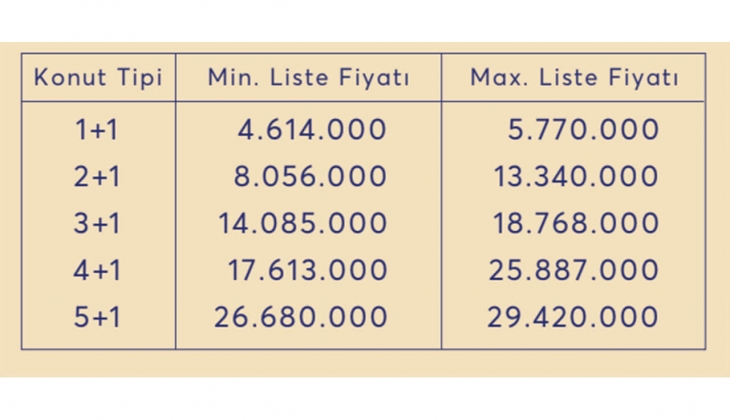Select the 17.613.000 price value
The width and height of the screenshot is (730, 420).
click(x=303, y=271)
